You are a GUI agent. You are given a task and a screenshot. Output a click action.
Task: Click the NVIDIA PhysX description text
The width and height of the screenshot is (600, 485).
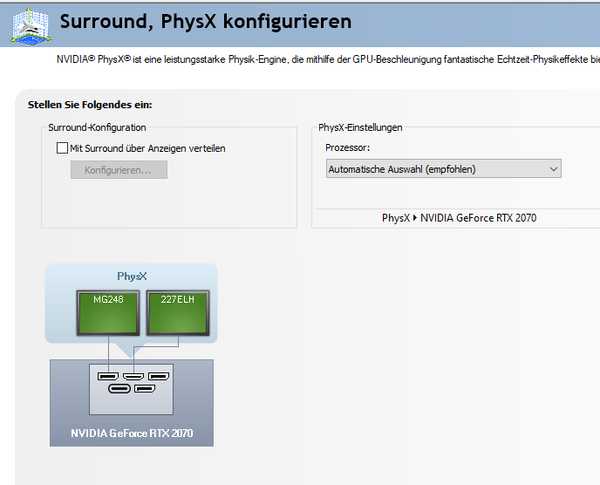(x=328, y=59)
